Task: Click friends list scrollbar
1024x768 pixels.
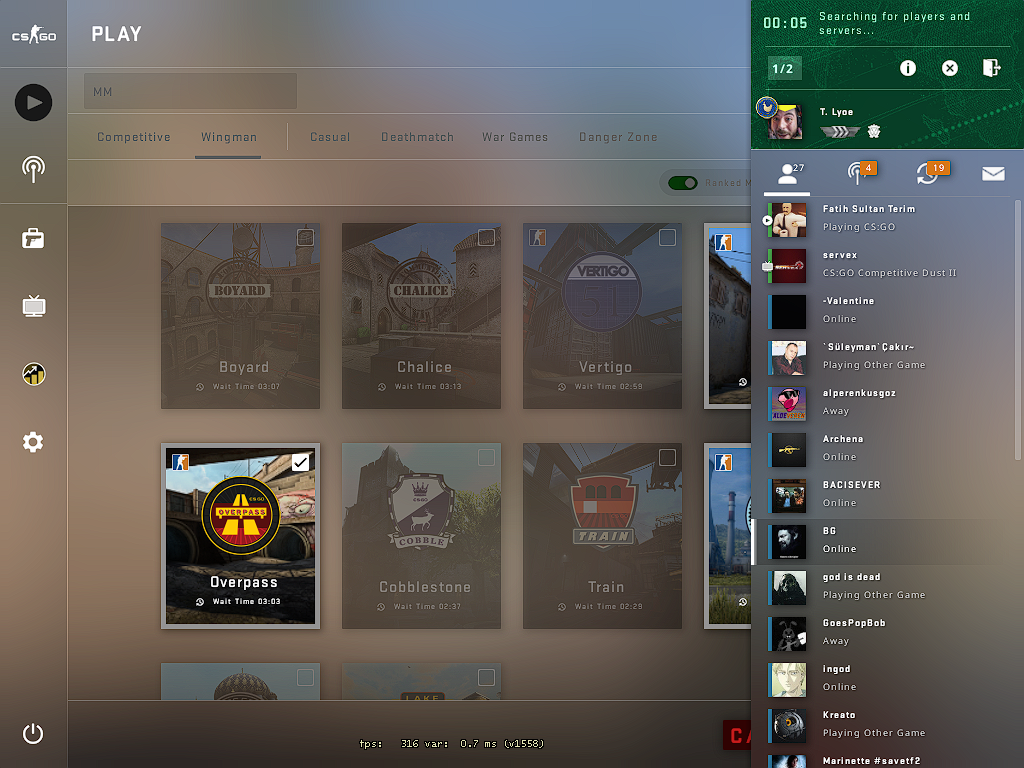Action: coord(1017,330)
